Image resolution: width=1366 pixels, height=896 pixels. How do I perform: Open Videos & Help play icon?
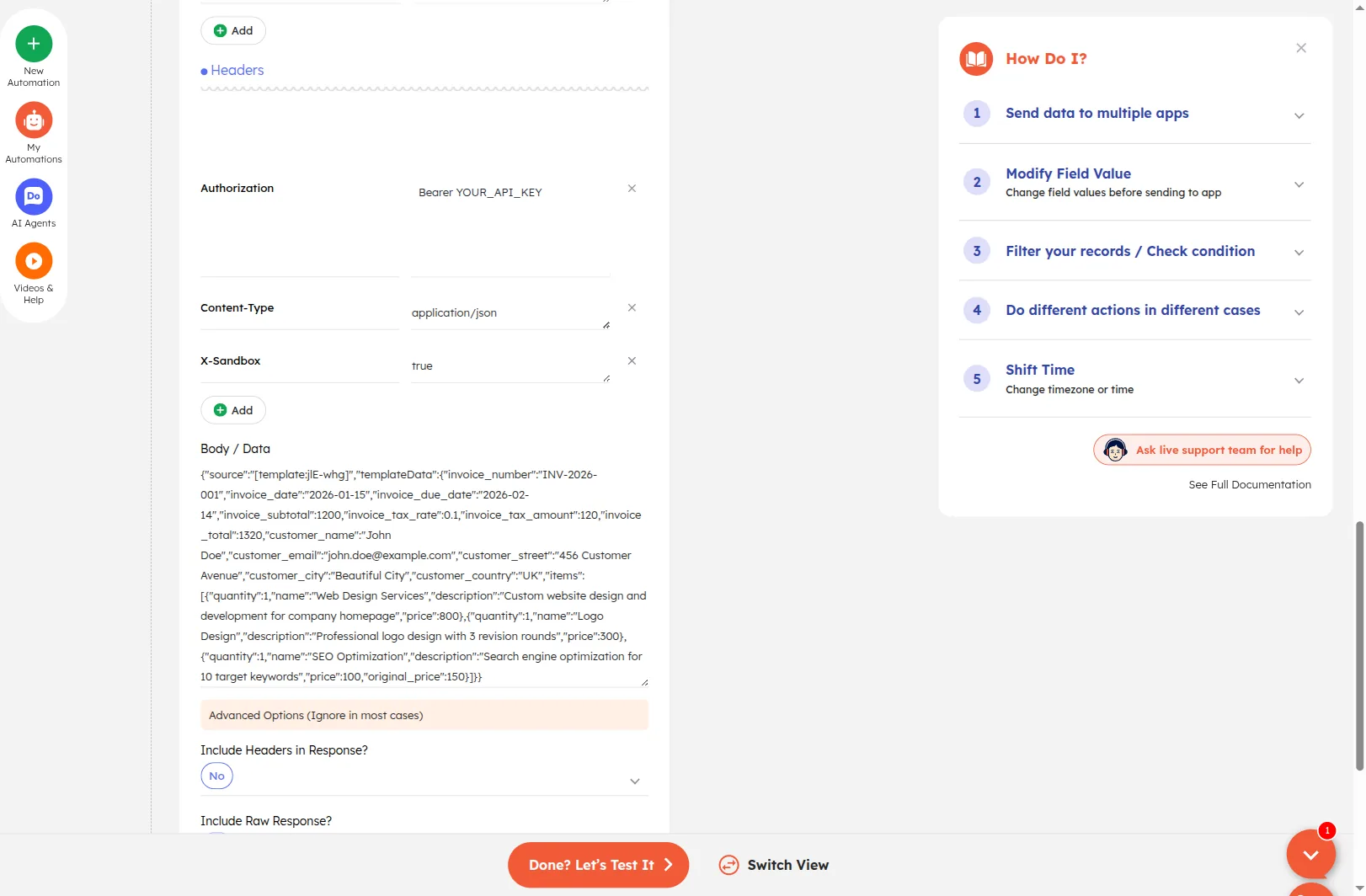(x=34, y=261)
